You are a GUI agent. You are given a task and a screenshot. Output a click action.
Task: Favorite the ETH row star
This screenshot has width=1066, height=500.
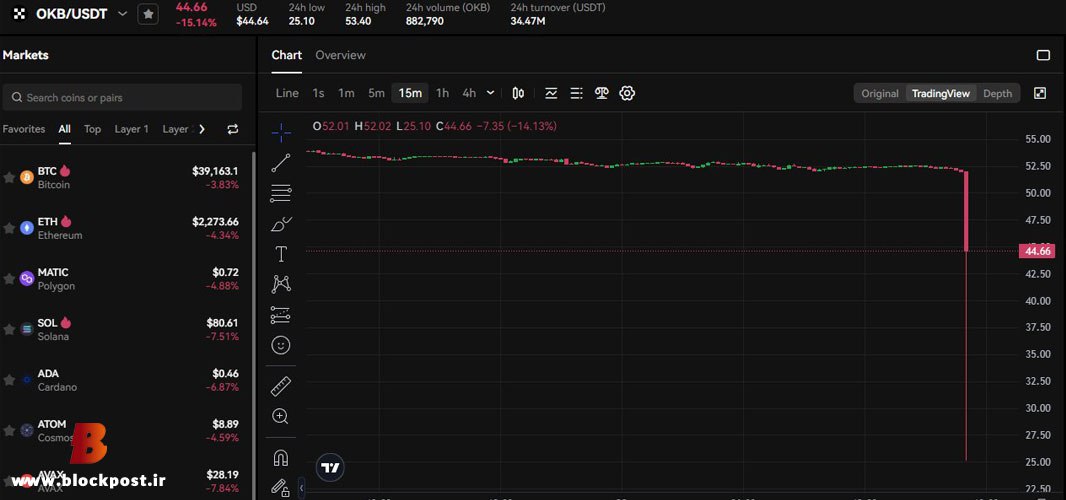(x=9, y=228)
